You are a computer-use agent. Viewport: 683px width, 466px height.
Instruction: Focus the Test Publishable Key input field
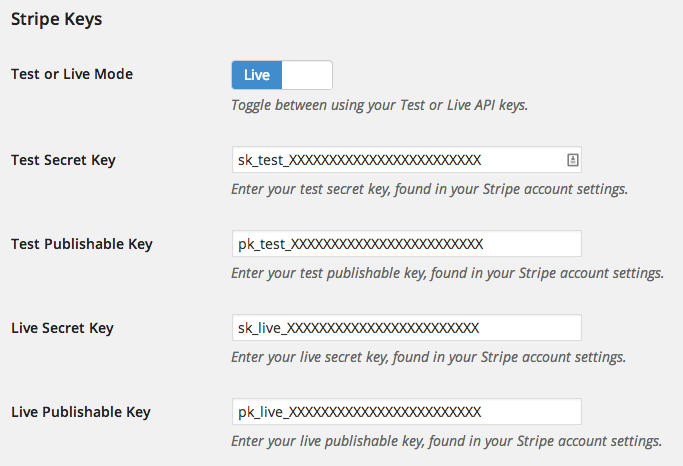click(406, 244)
